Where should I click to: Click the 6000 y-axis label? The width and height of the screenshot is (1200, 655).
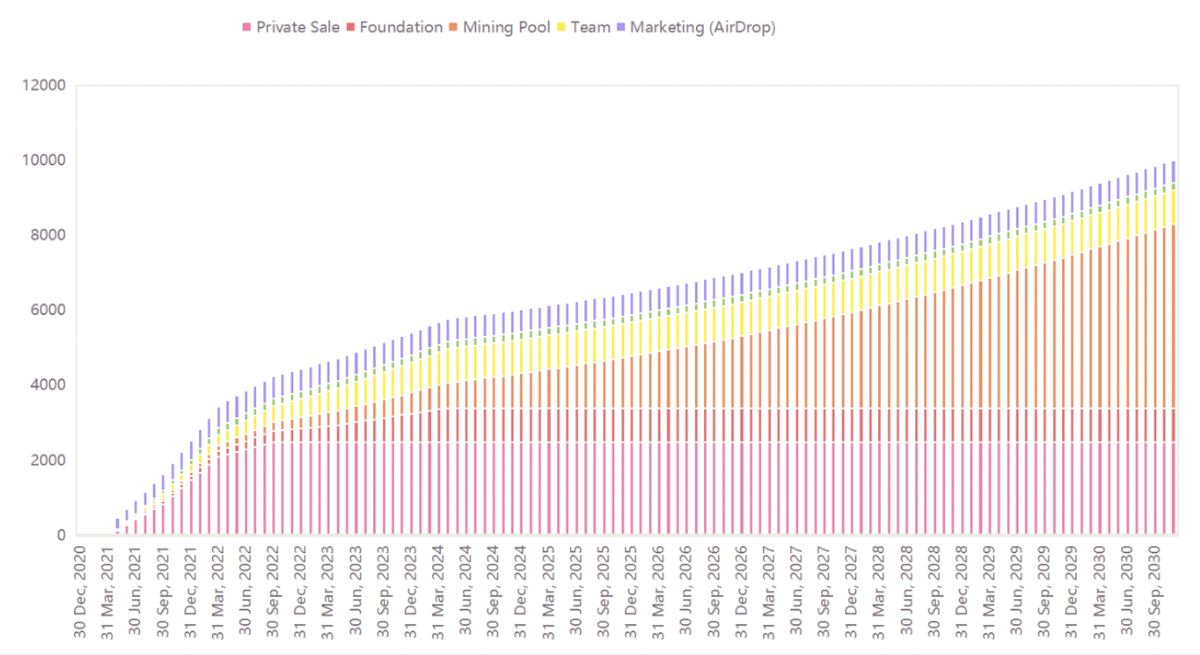coord(47,311)
